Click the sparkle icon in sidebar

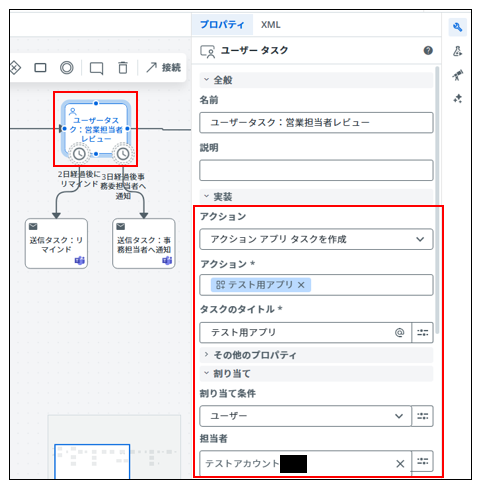tap(457, 99)
